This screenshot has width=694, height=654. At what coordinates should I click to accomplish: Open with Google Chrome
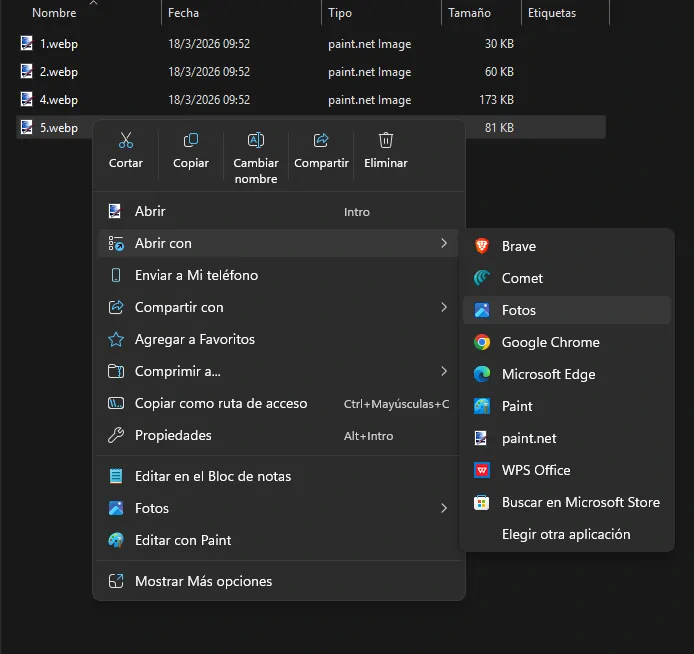pos(567,342)
